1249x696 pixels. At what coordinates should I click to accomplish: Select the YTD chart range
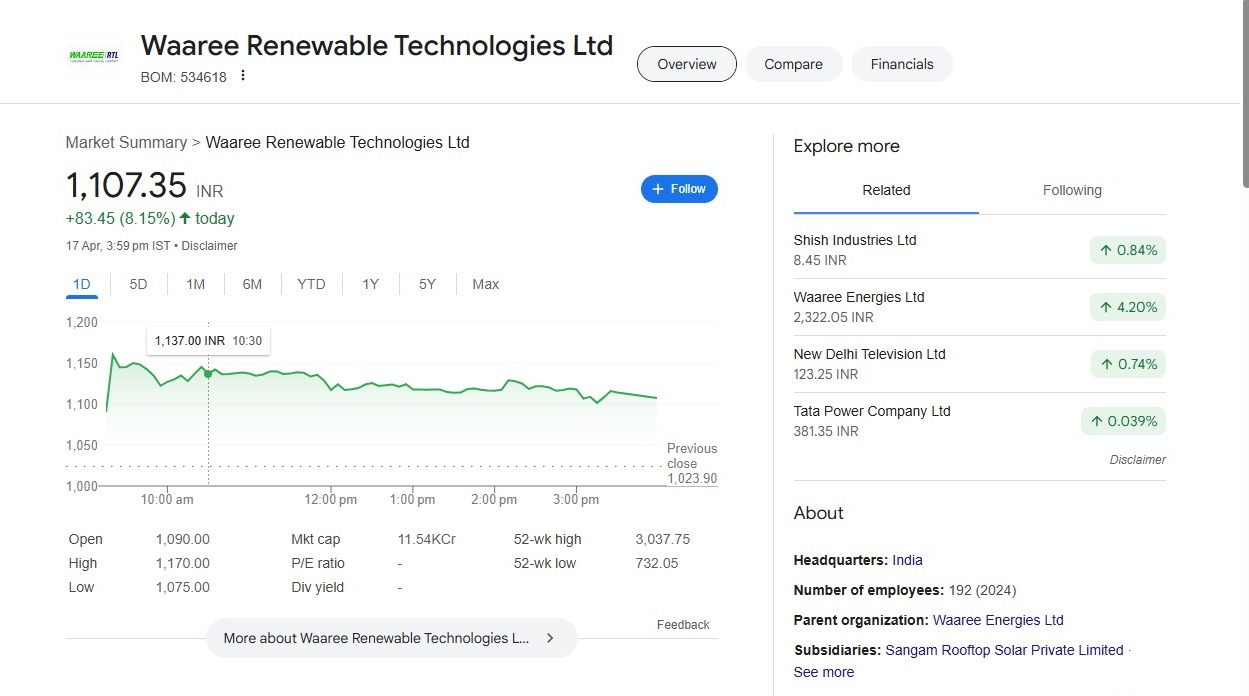(311, 284)
